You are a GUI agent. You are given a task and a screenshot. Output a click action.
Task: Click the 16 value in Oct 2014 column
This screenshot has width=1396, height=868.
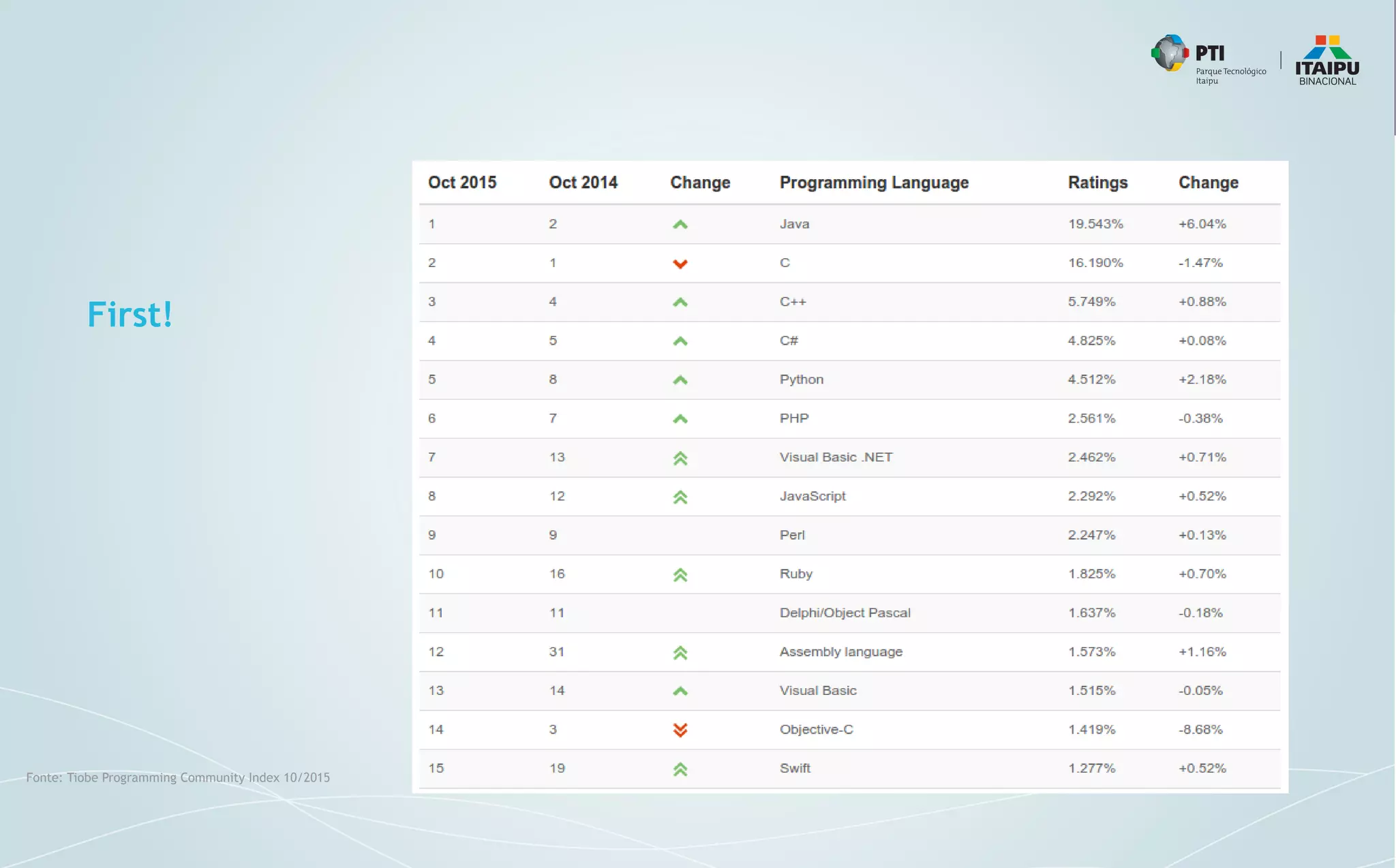click(x=557, y=574)
